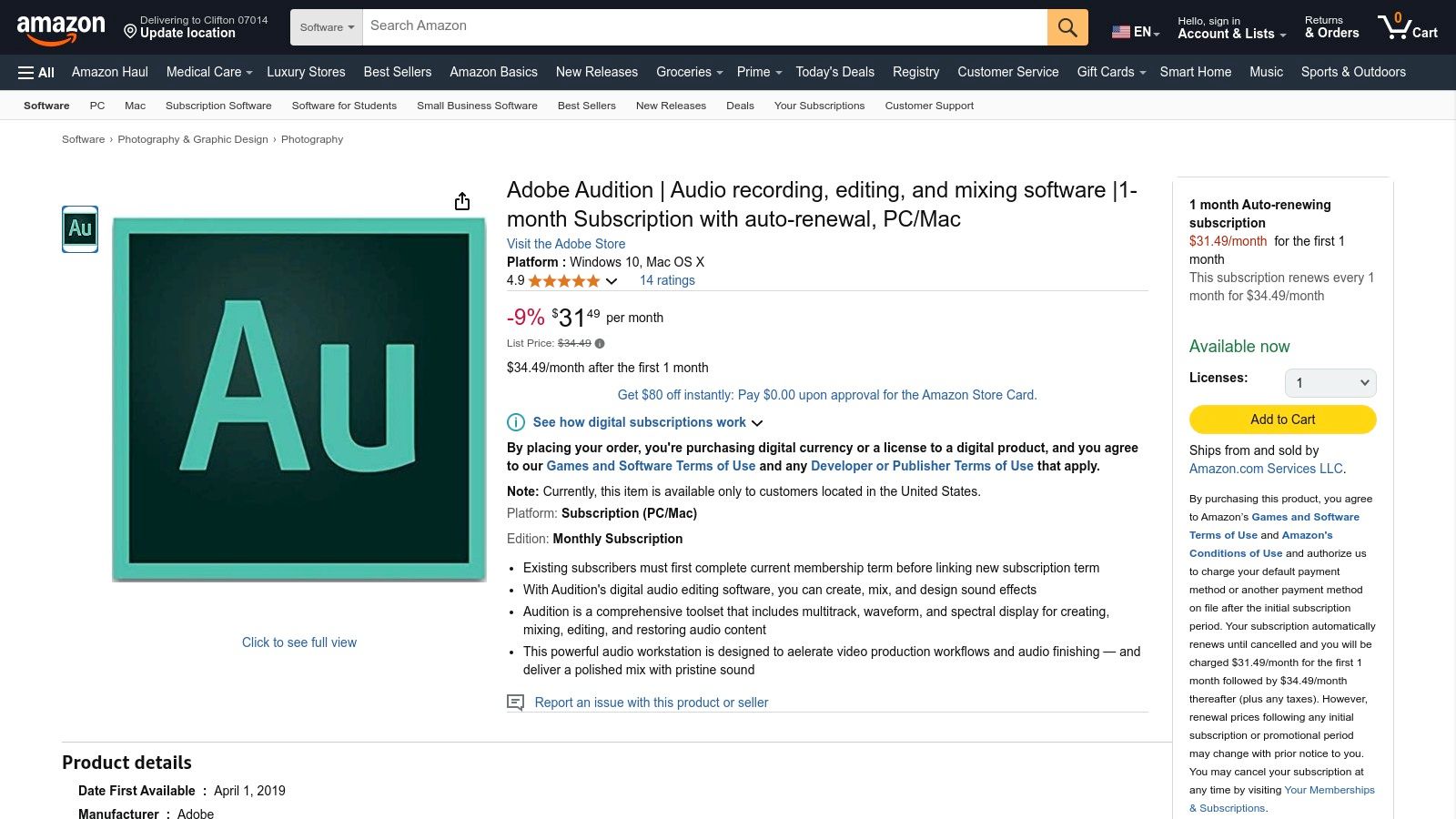Visit the Adobe Store link
This screenshot has height=819, width=1456.
tap(566, 244)
